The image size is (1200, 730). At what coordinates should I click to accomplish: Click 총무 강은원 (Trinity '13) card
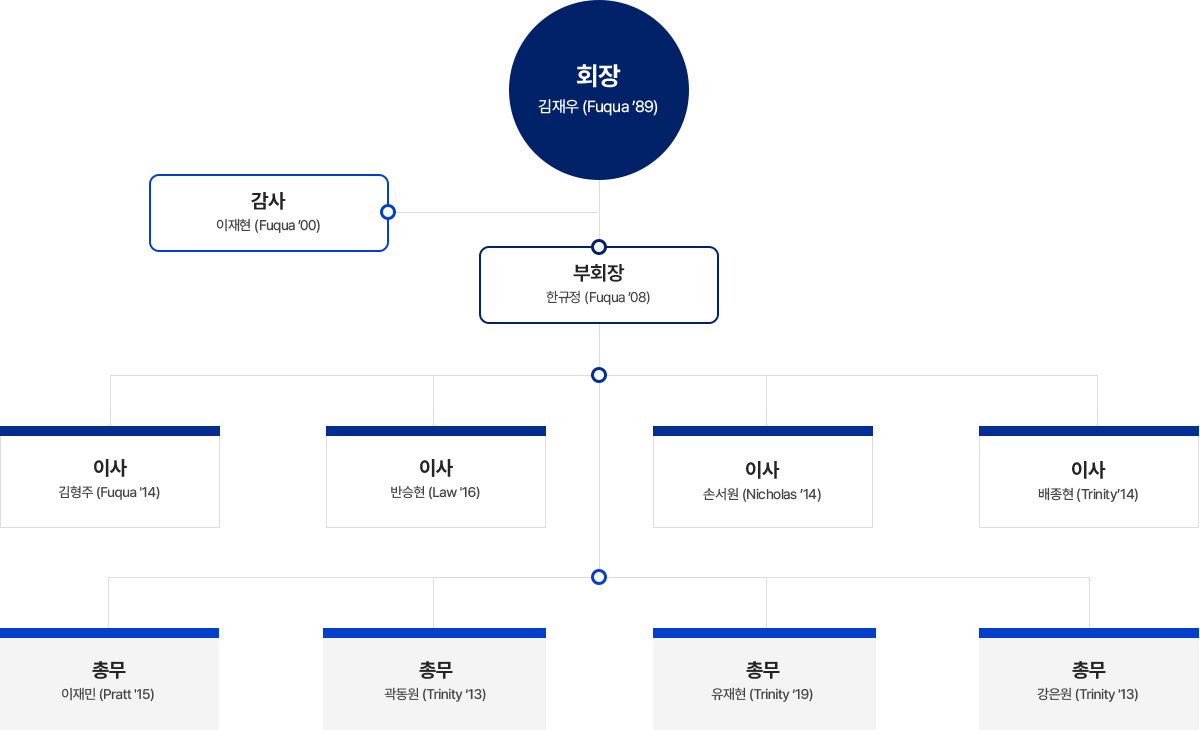tap(1088, 682)
